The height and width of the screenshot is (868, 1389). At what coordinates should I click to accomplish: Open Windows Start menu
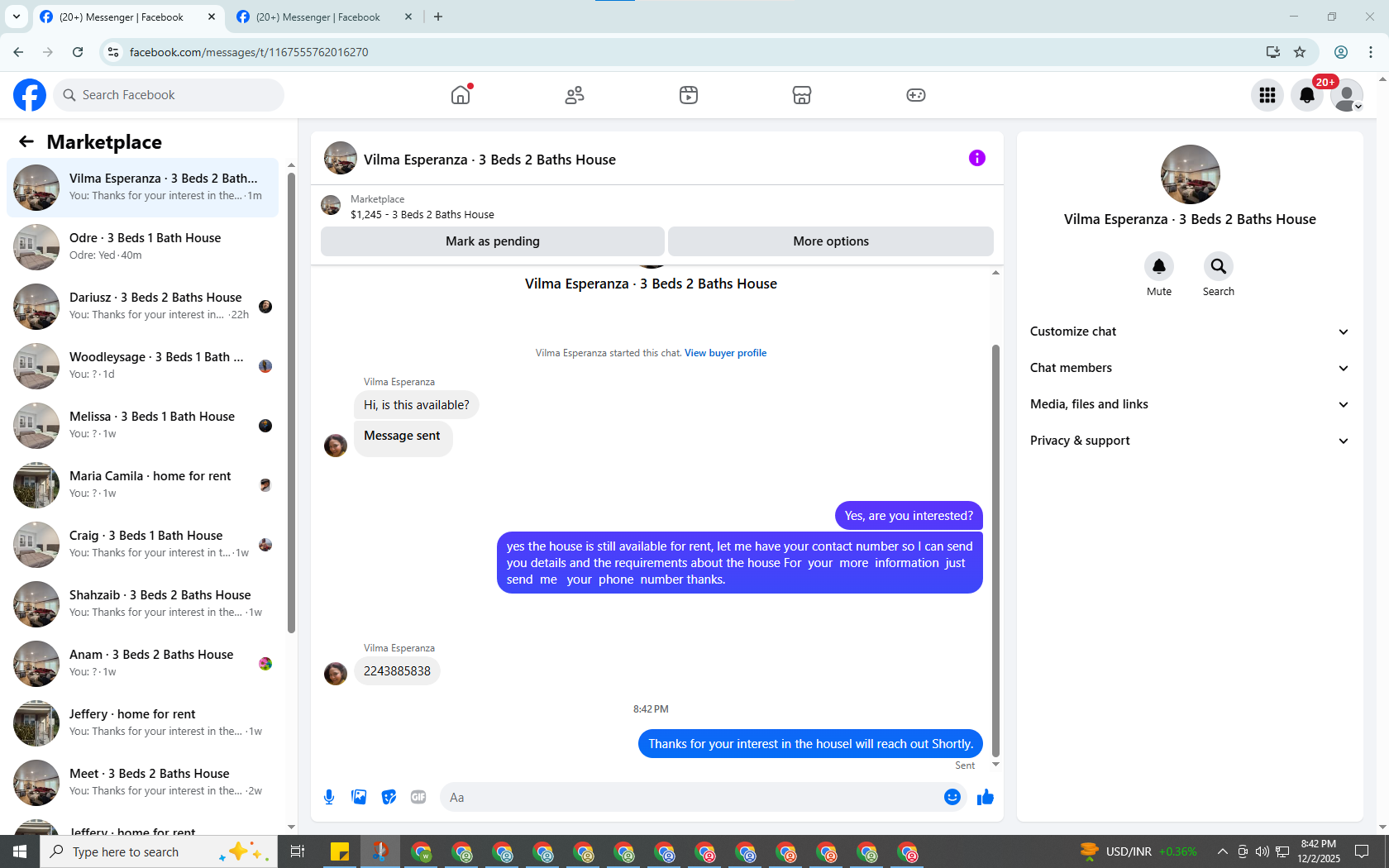tap(20, 851)
